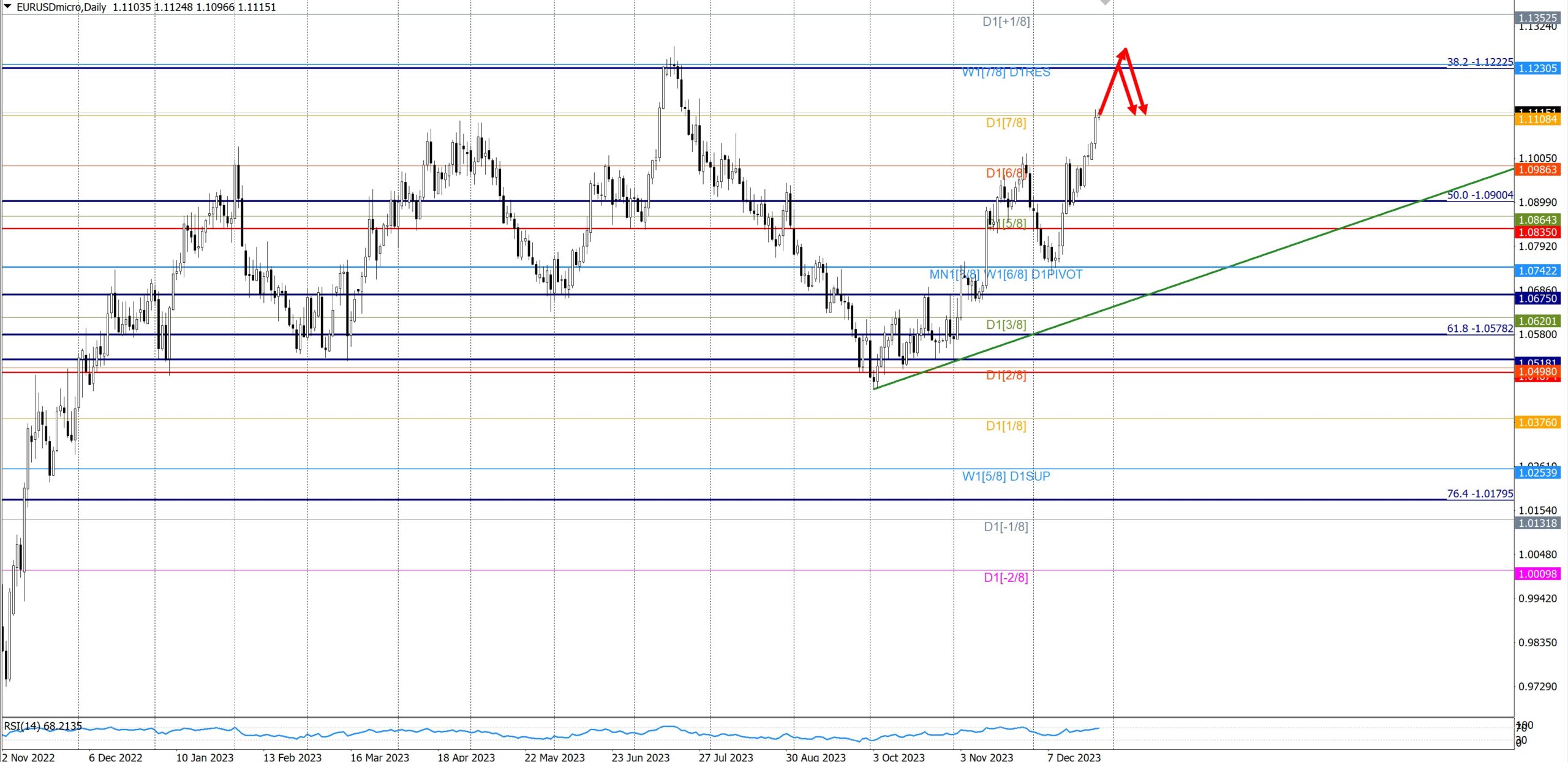Click the 1.07920 price scale value
The width and height of the screenshot is (1568, 762).
coord(1537,246)
